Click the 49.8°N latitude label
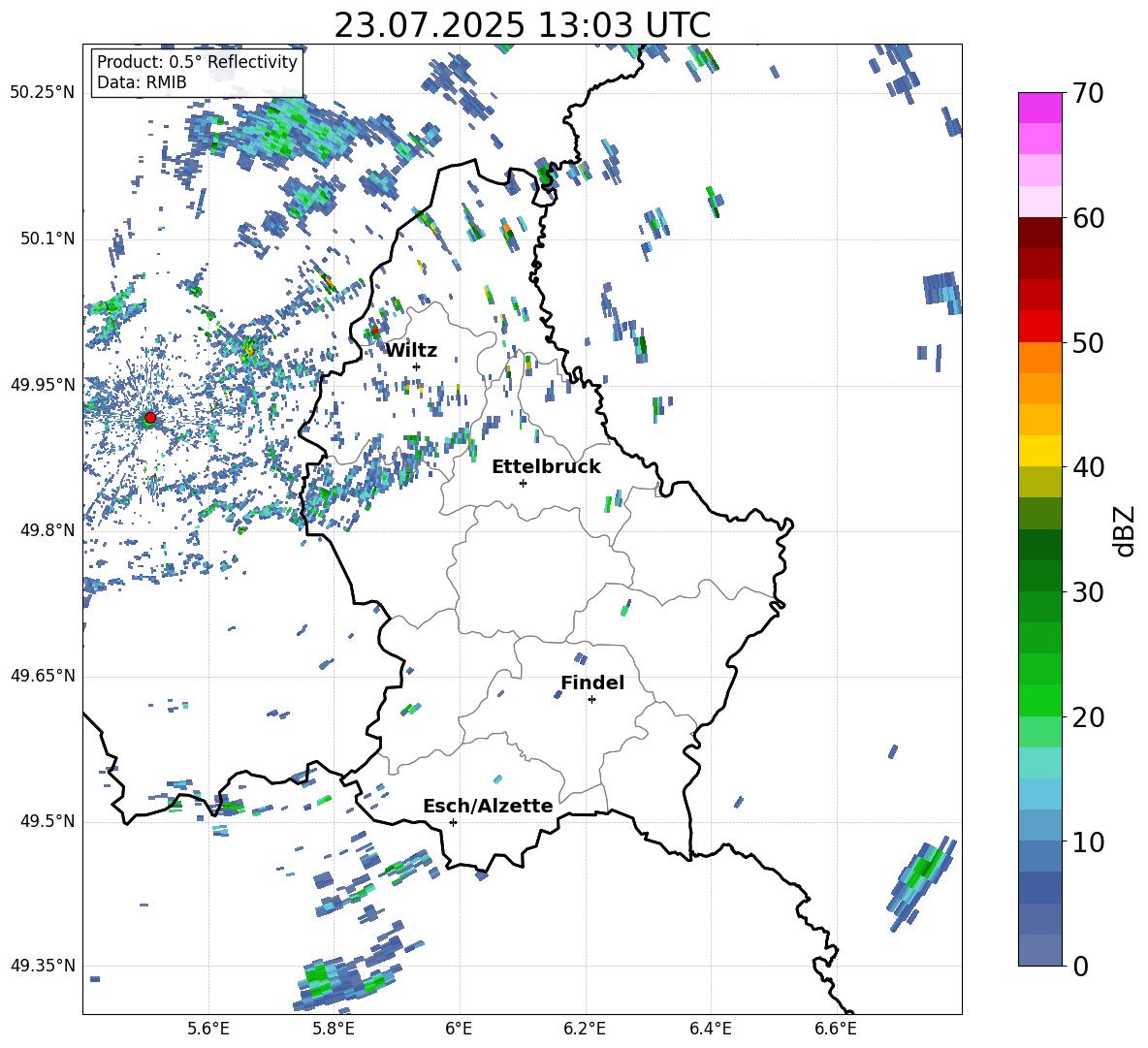The width and height of the screenshot is (1148, 1048). 47,530
